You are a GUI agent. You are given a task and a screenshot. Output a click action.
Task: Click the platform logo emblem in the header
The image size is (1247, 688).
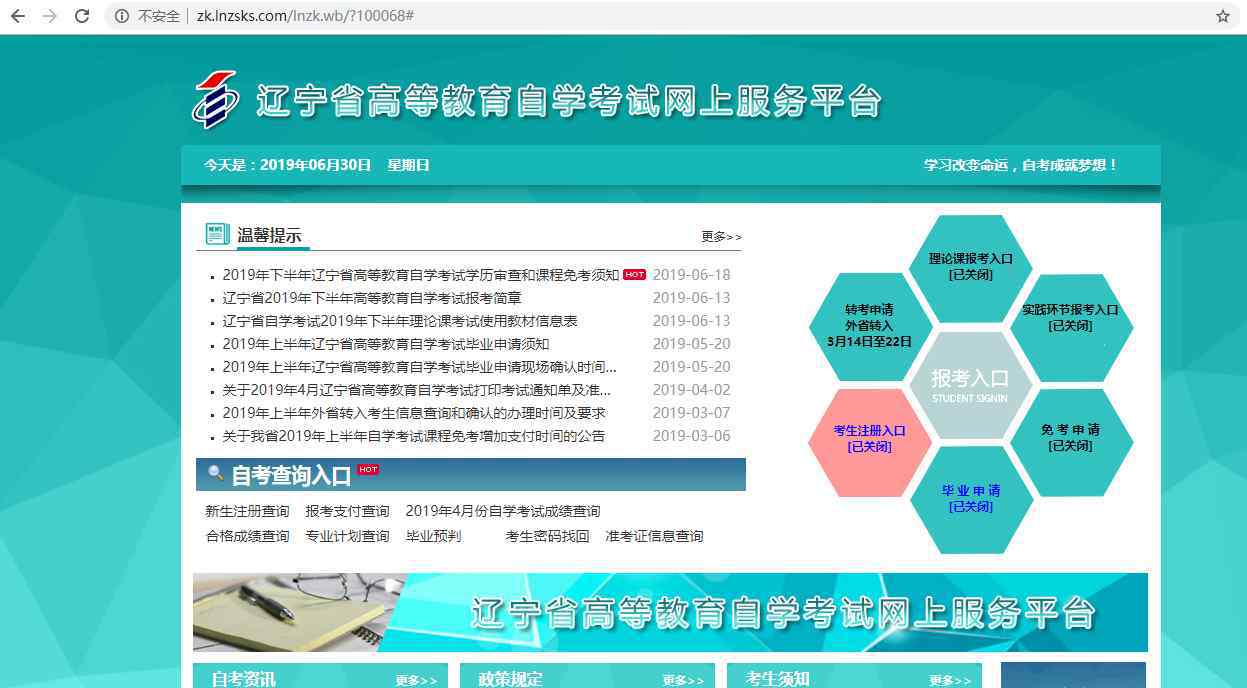215,100
